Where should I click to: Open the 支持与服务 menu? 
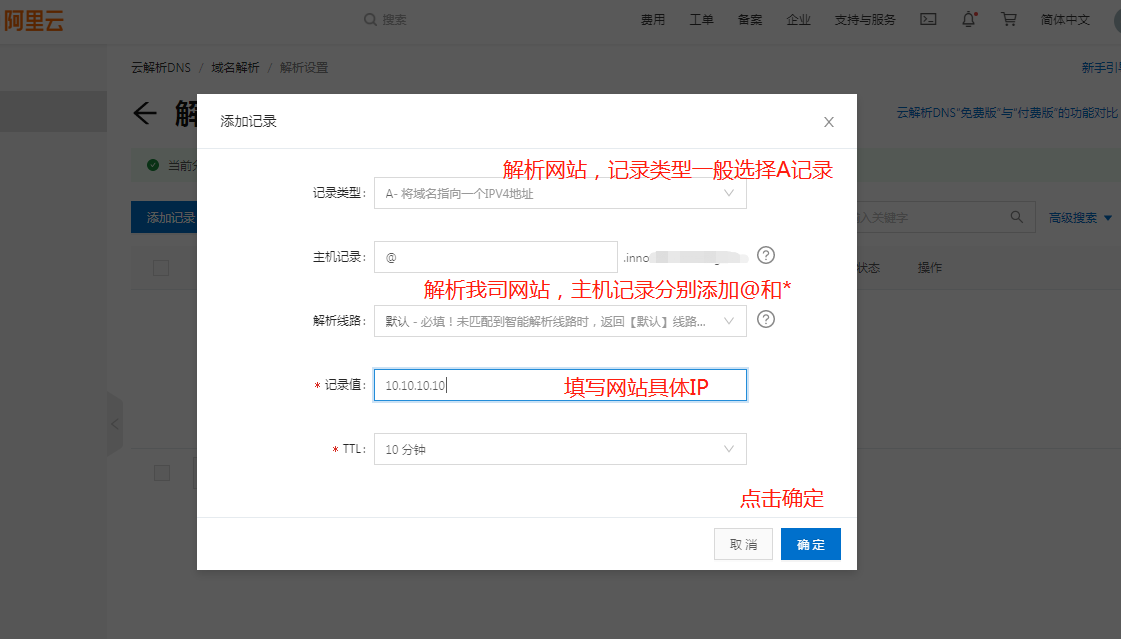coord(865,20)
